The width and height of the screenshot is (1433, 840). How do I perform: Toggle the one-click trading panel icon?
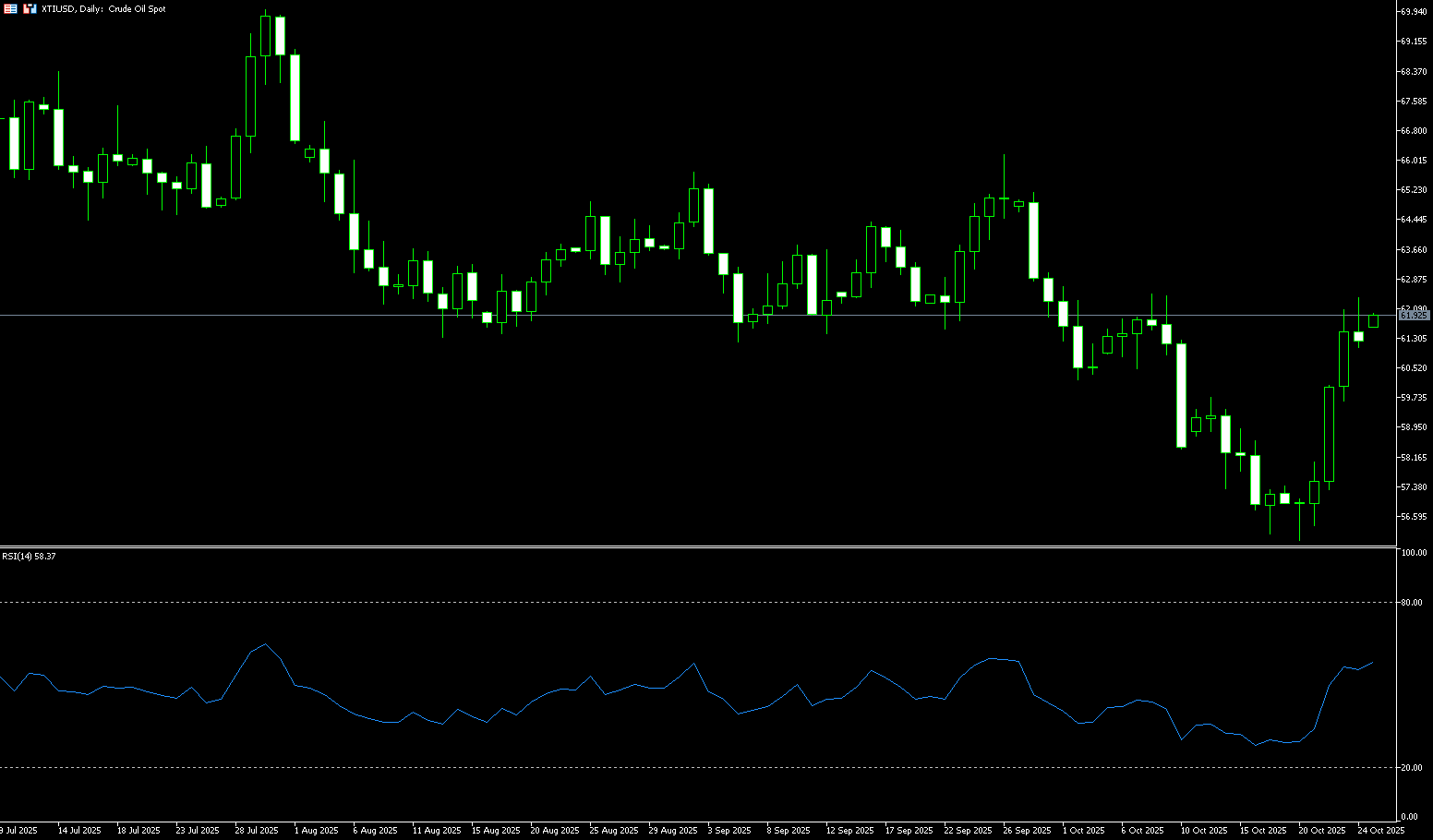click(30, 8)
